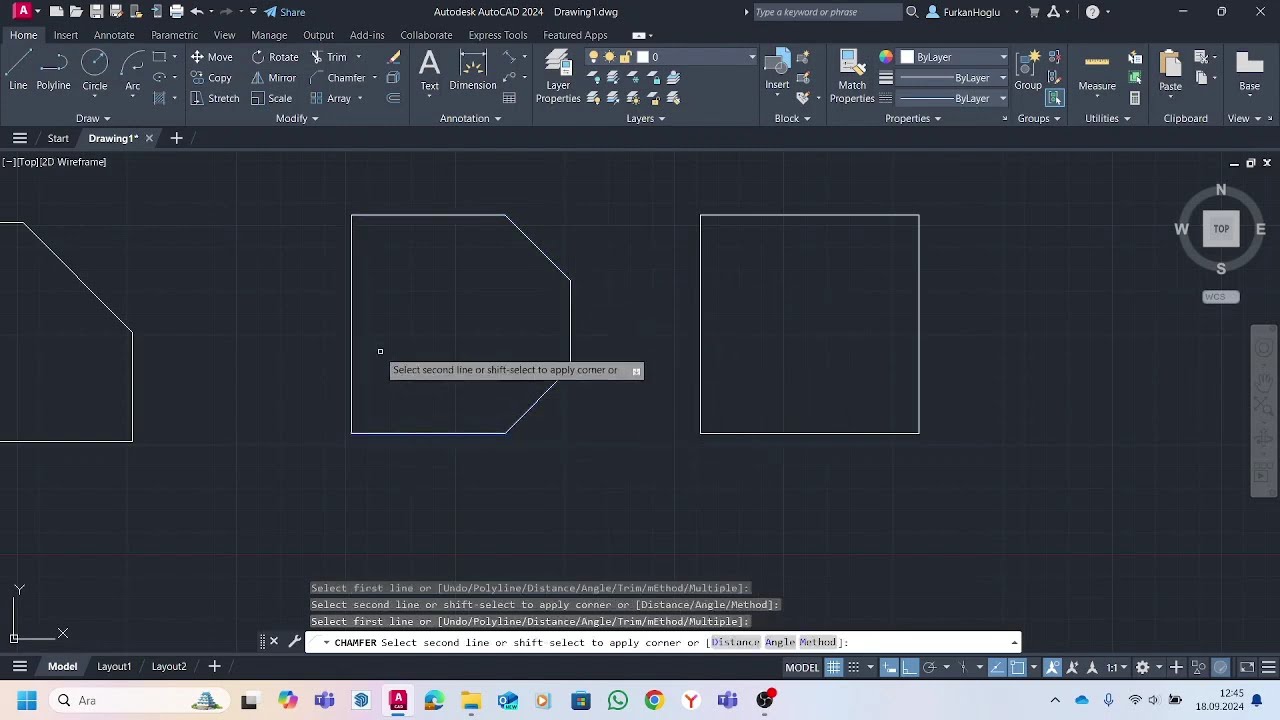Click Match Properties
1280x720 pixels.
tap(852, 76)
